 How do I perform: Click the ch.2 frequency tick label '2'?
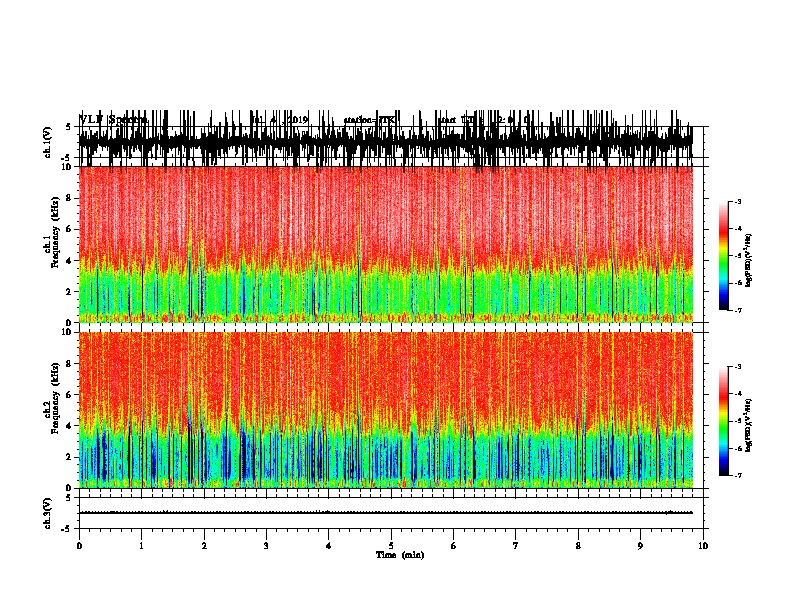click(x=70, y=457)
